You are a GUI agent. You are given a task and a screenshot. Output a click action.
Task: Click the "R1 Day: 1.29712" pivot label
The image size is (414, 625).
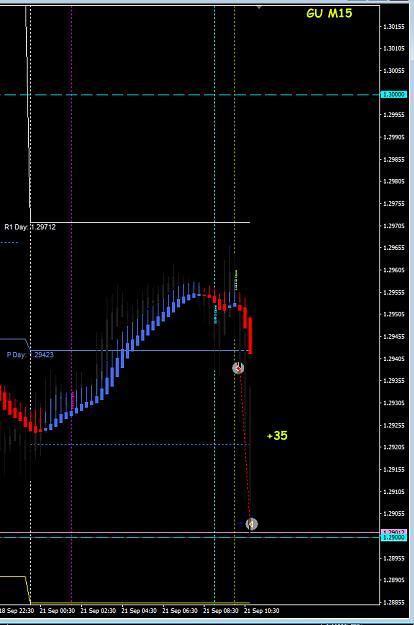[30, 227]
